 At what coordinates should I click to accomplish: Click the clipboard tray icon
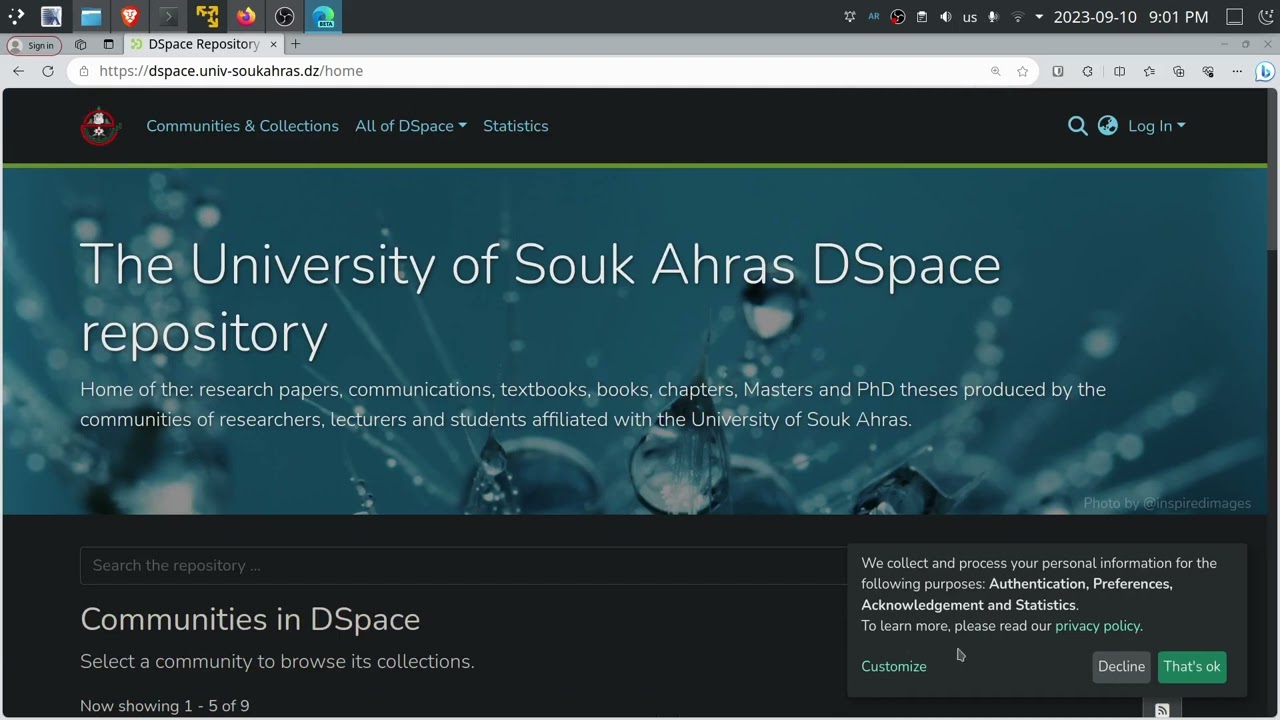[922, 17]
